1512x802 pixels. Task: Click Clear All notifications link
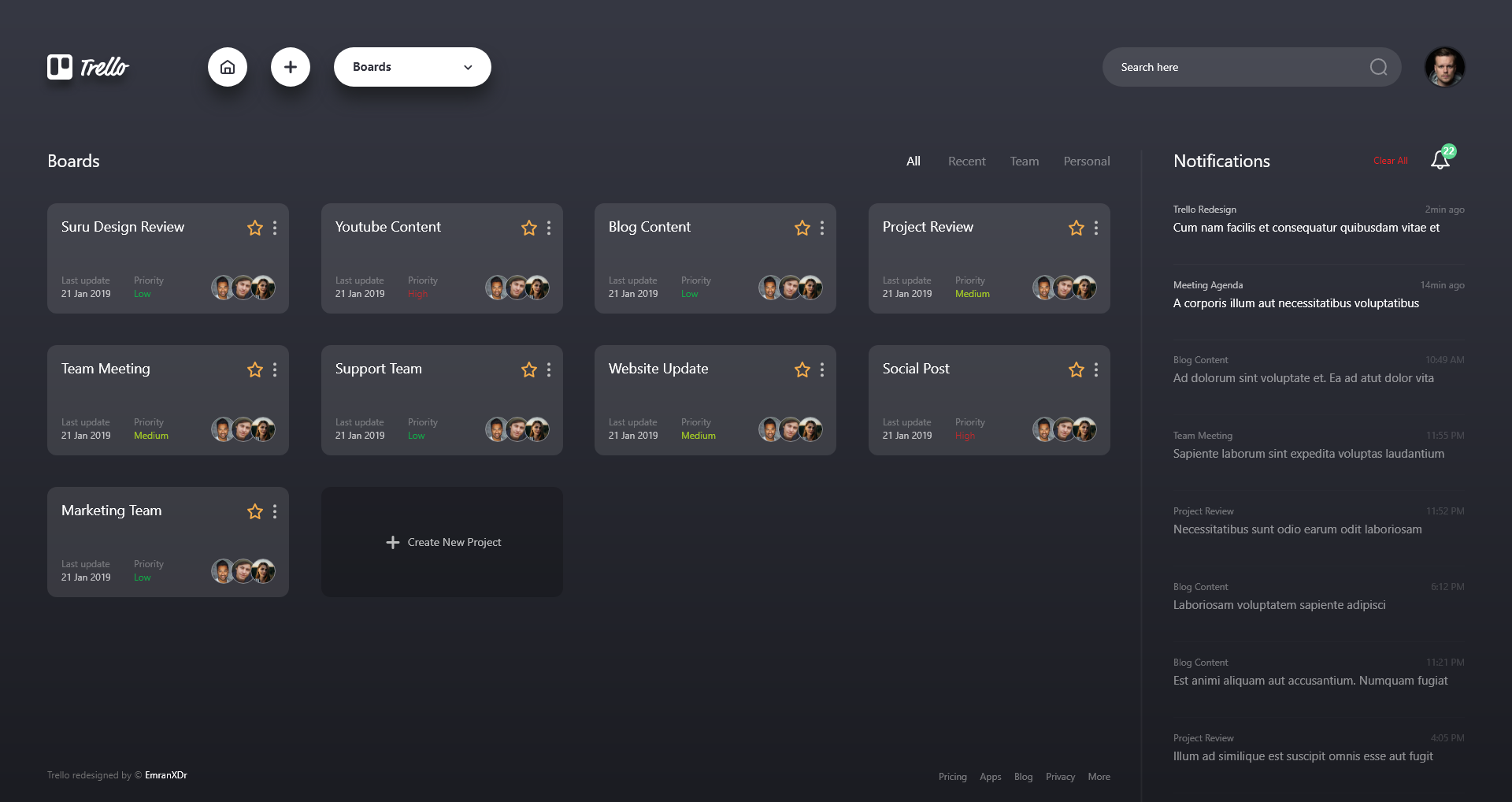click(1390, 161)
